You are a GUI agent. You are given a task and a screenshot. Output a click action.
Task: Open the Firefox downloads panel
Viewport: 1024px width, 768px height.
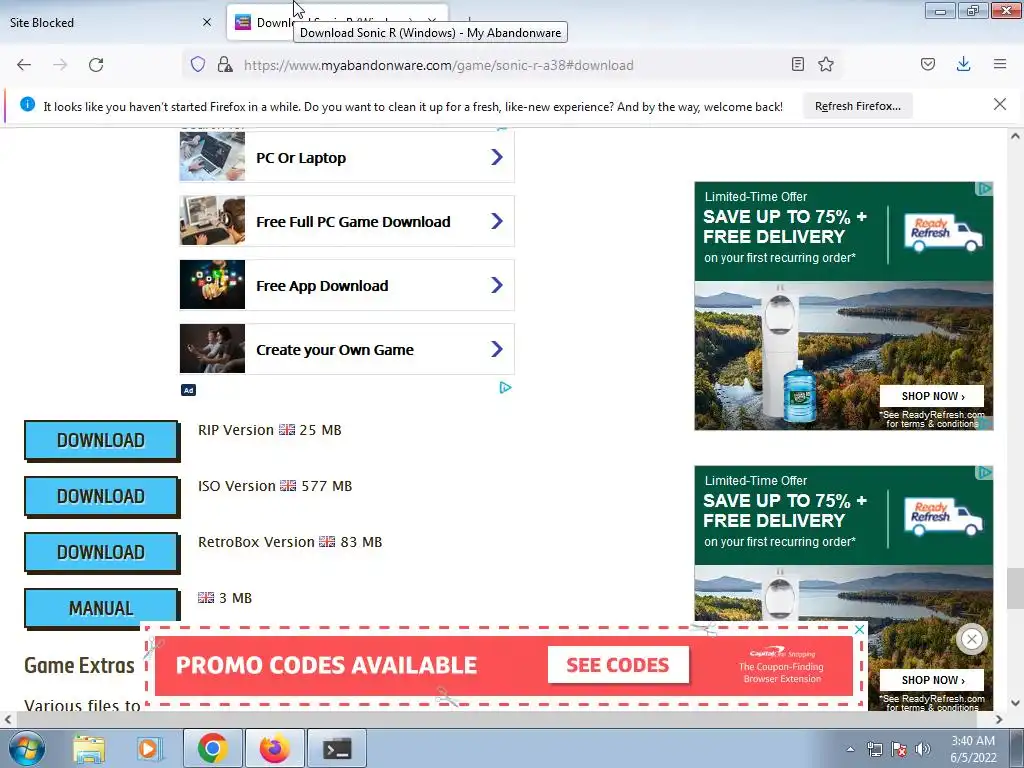[963, 64]
